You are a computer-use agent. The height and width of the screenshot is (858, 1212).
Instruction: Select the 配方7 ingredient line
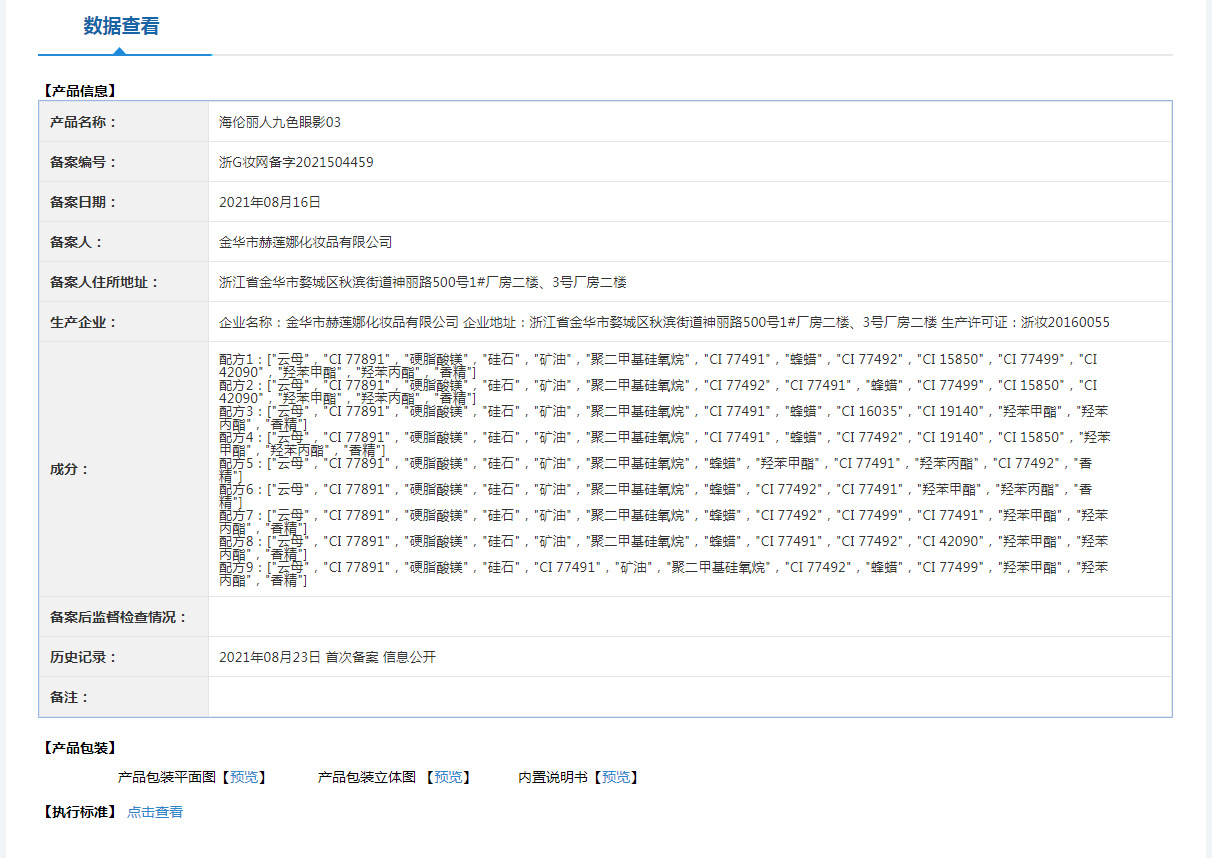coord(664,521)
